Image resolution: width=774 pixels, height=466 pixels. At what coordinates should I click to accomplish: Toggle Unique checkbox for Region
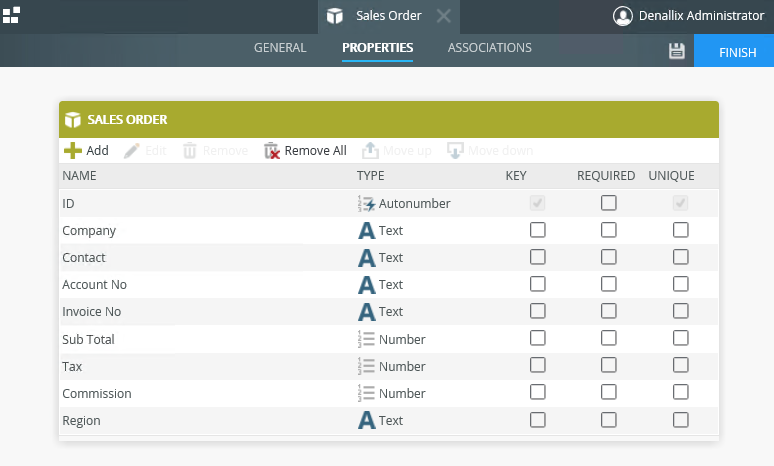point(681,420)
